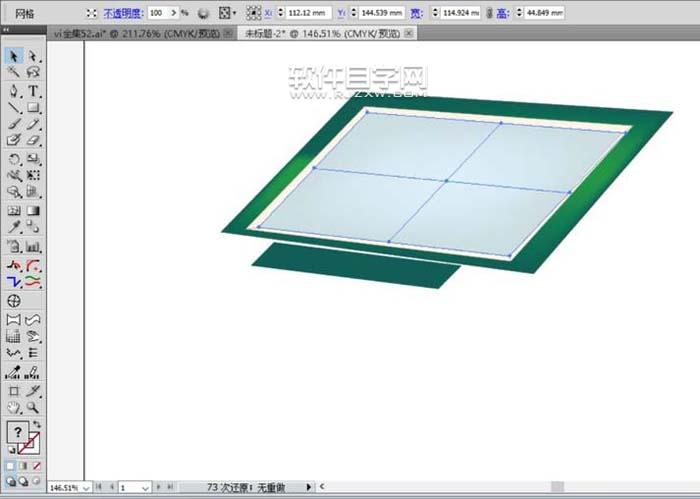Select the Rotate tool
The image size is (700, 499).
[x=14, y=159]
